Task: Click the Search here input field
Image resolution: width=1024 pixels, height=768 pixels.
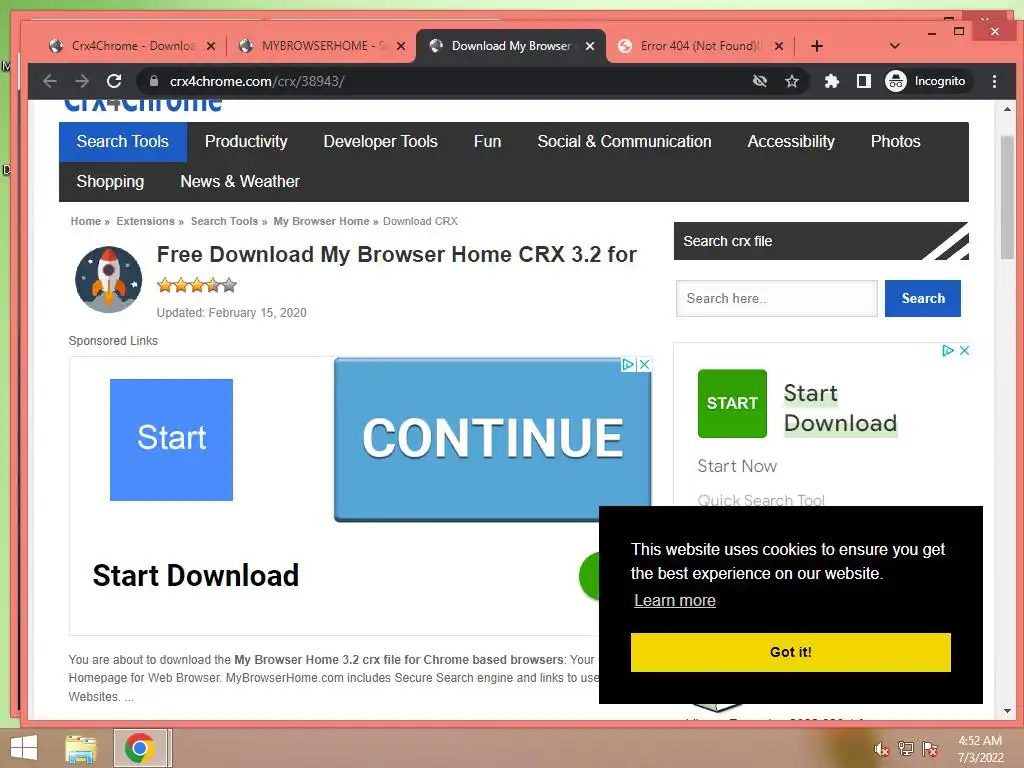Action: pos(776,298)
